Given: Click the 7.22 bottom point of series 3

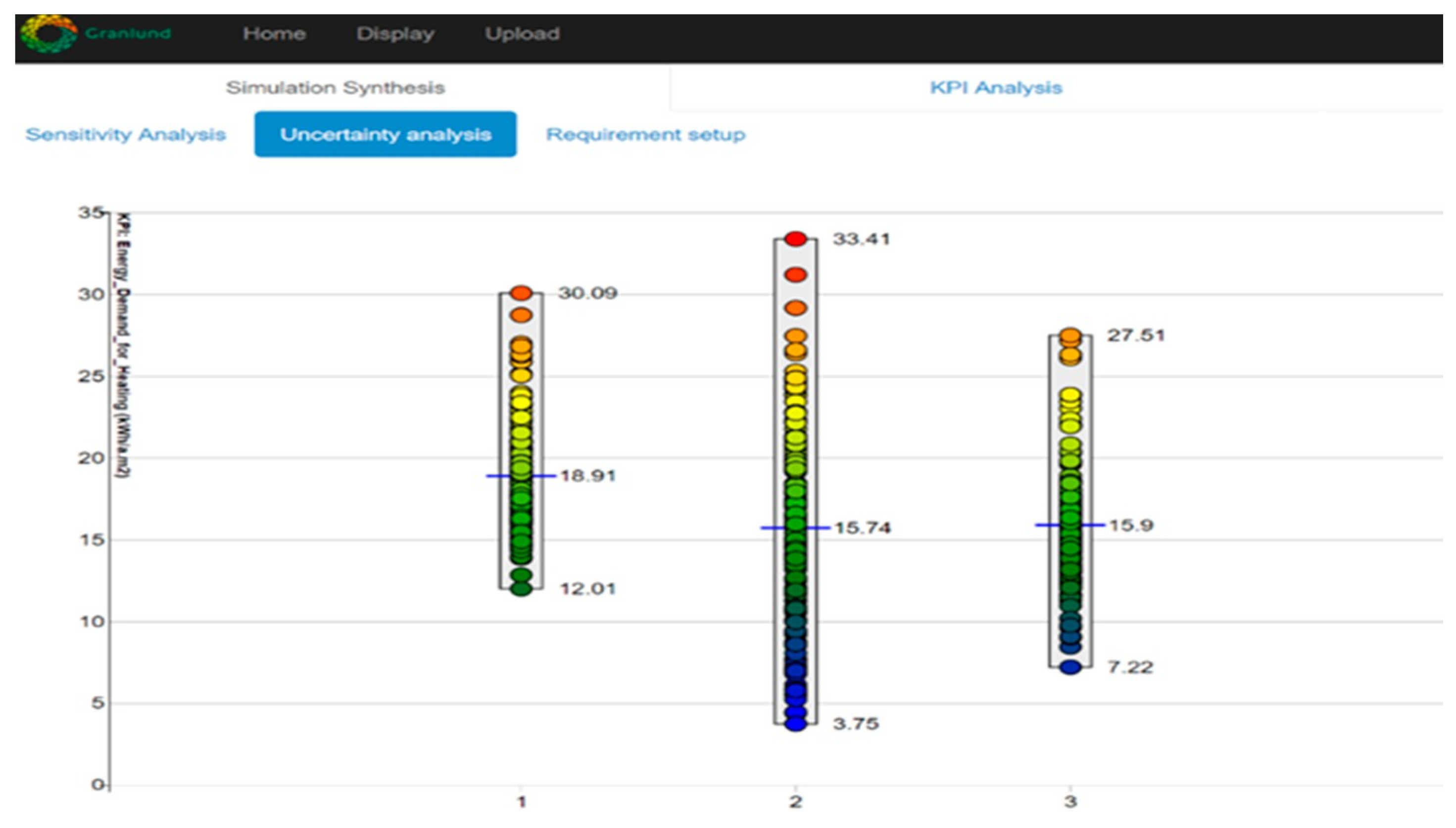Looking at the screenshot, I should pos(1070,667).
